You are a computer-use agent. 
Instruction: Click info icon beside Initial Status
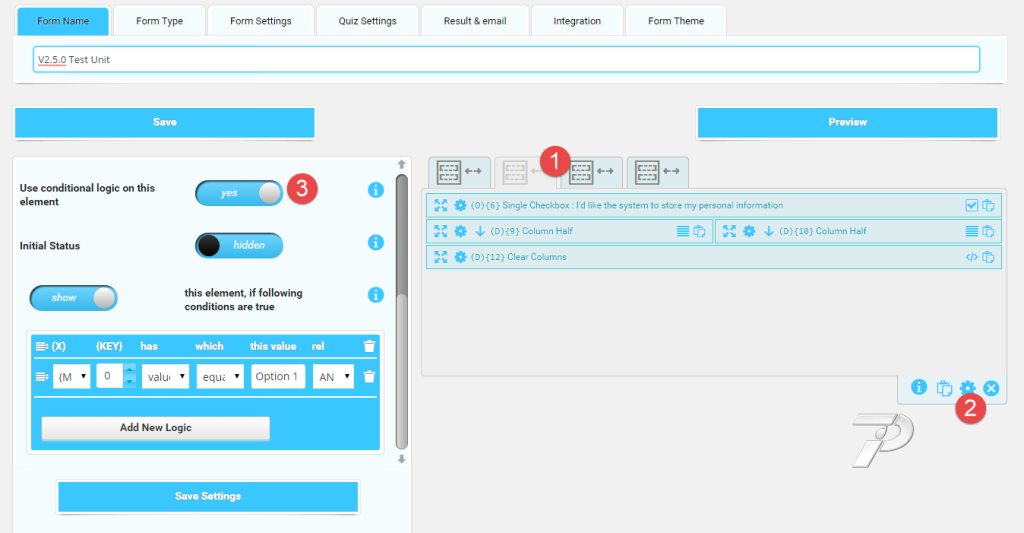click(376, 242)
